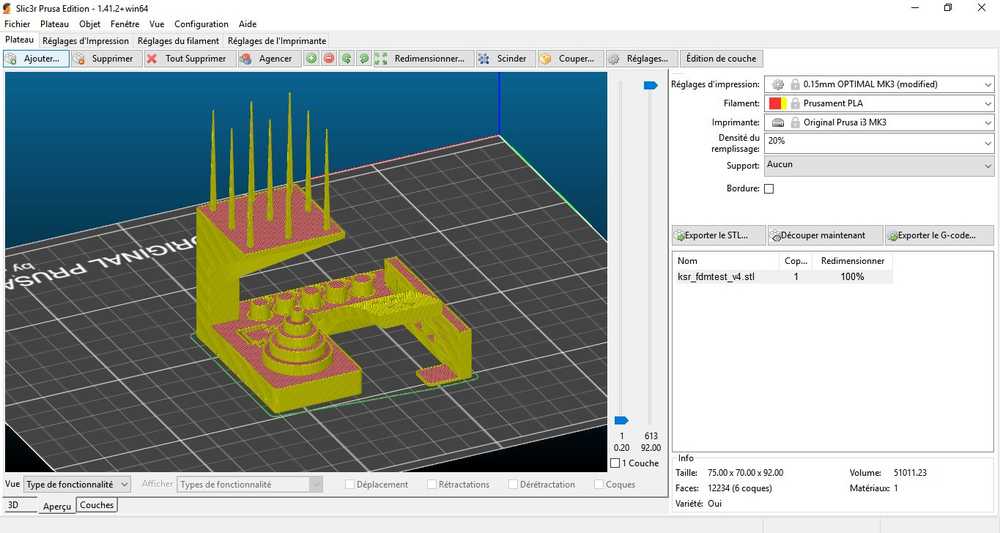1000x533 pixels.
Task: Click Découper maintenant slice button
Action: [x=825, y=235]
